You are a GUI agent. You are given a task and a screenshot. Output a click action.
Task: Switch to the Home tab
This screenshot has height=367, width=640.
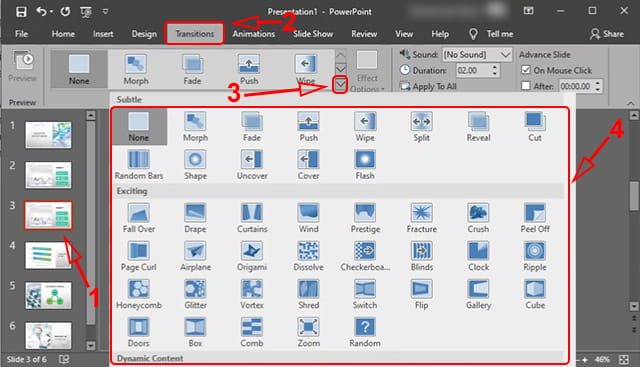coord(63,34)
